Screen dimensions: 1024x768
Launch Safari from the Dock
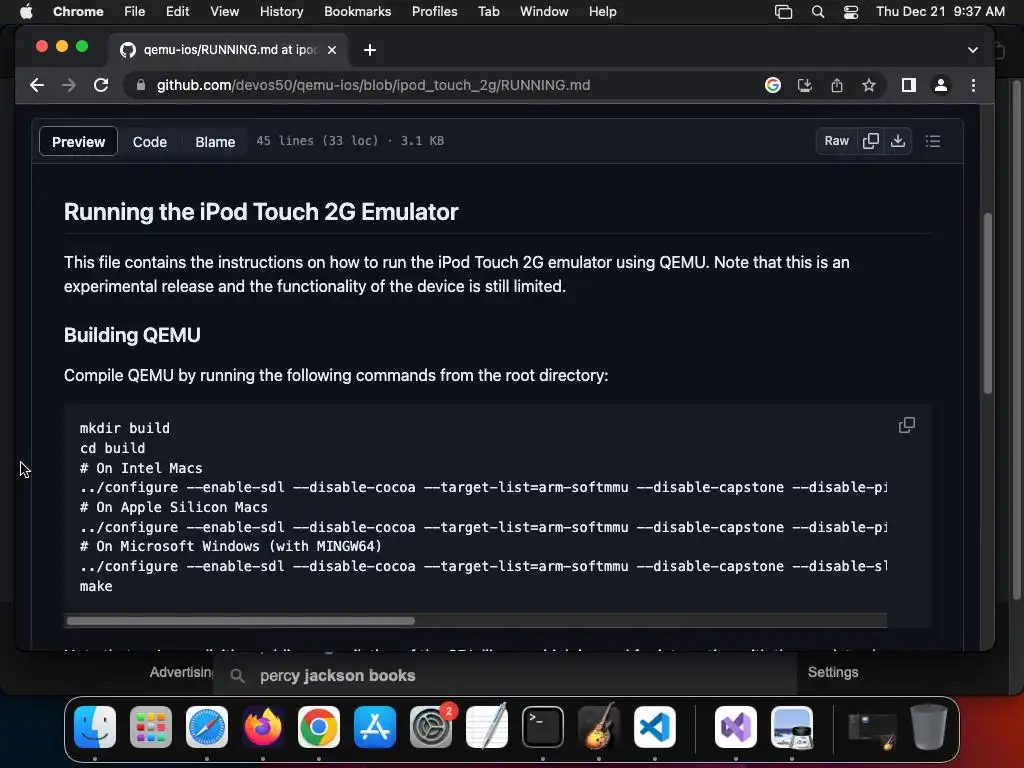pos(207,727)
